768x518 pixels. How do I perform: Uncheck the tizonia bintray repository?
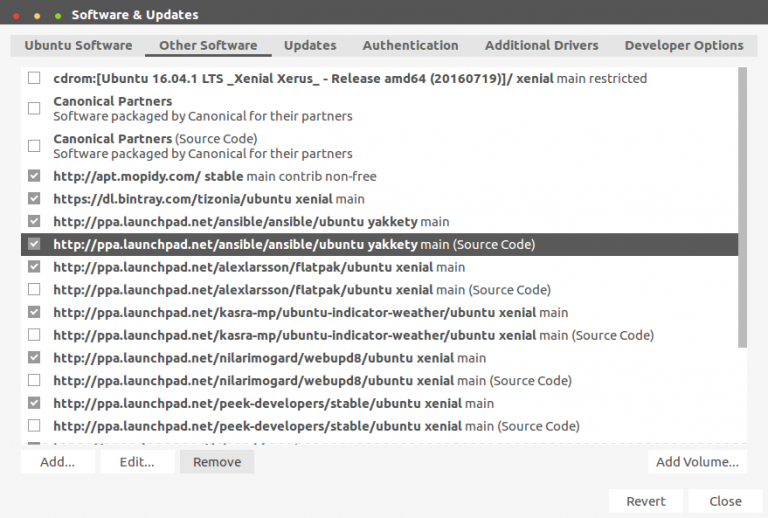tap(35, 199)
